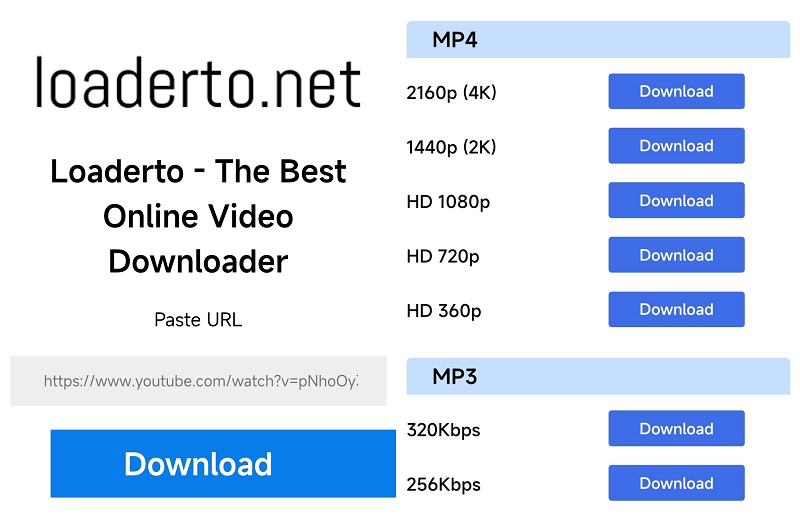The height and width of the screenshot is (531, 800).
Task: Download the HD 720p MP4
Action: coord(676,255)
